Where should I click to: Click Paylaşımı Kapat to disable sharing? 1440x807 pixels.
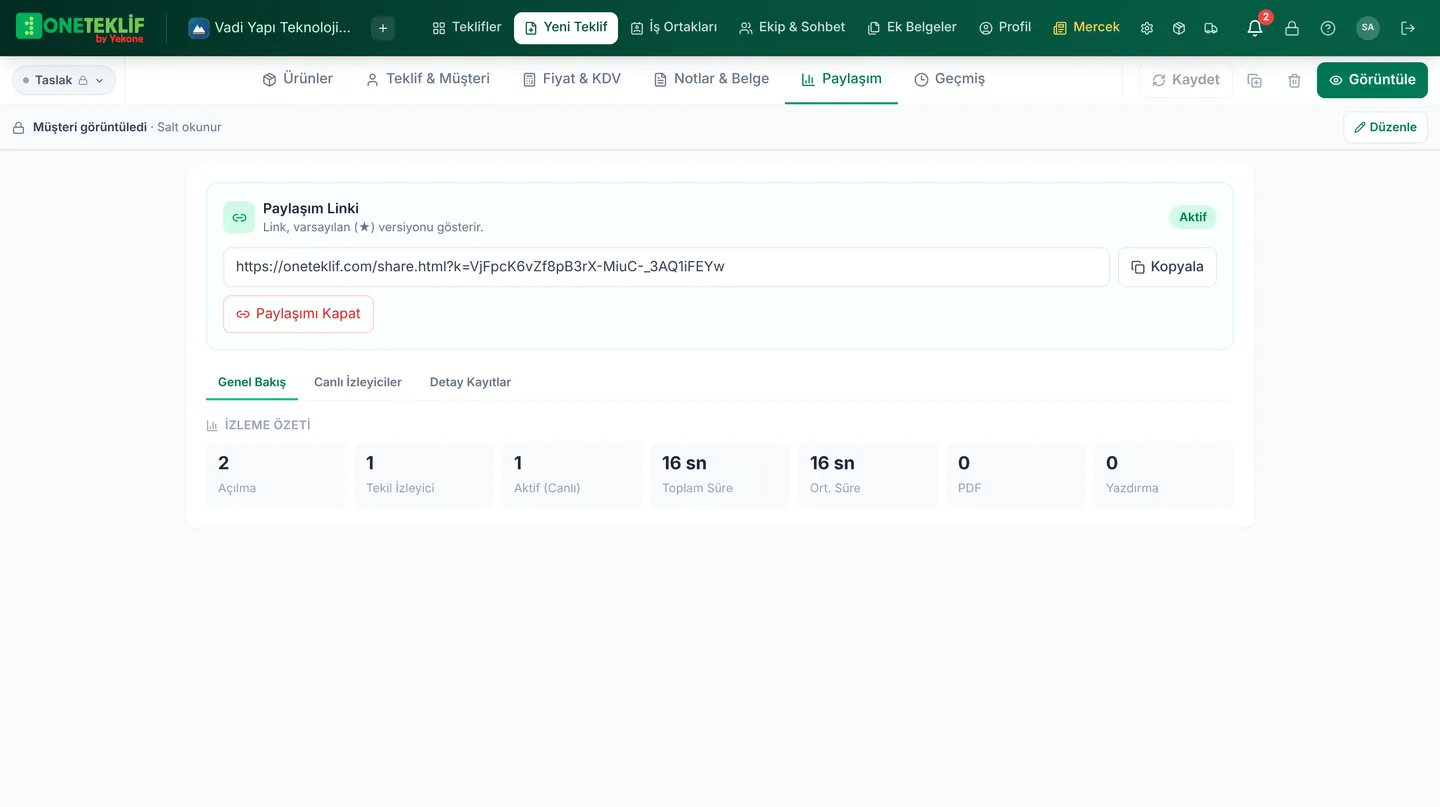(298, 314)
